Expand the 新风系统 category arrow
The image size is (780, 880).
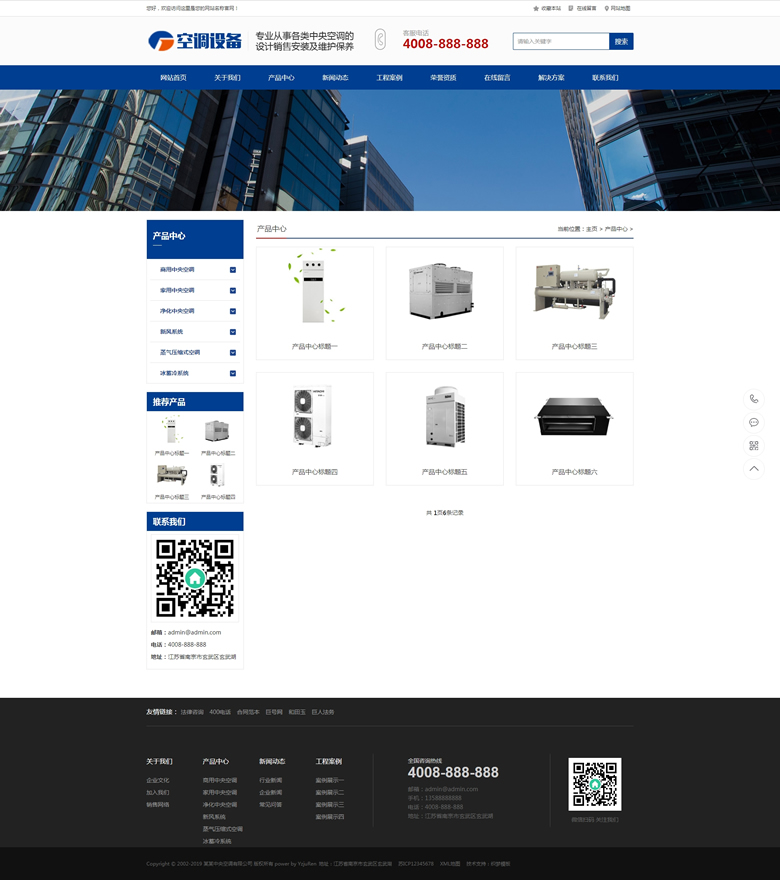[x=233, y=332]
